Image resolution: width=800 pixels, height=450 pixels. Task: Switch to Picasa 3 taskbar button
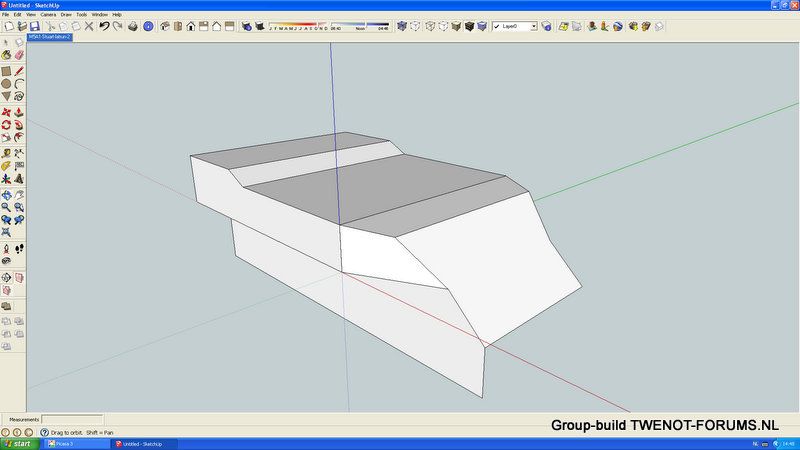click(77, 444)
